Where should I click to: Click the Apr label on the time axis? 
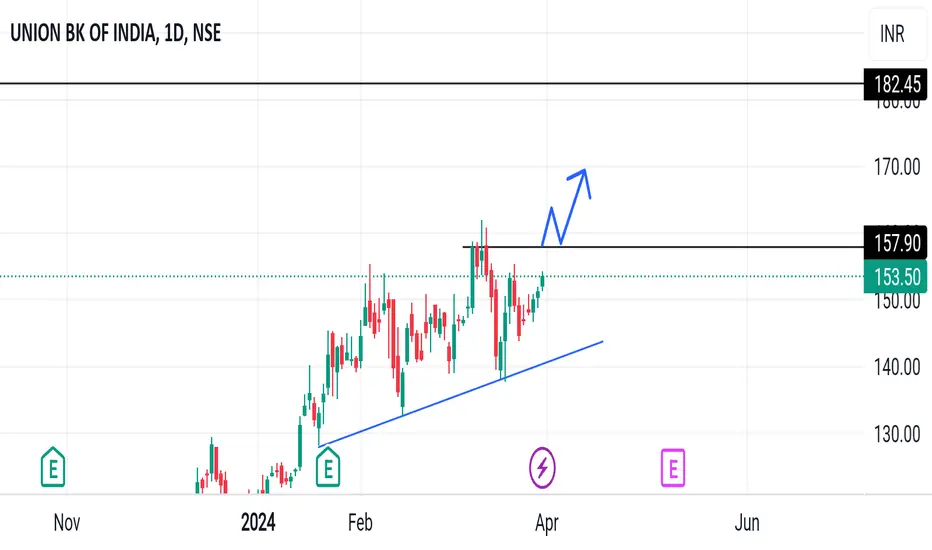pos(547,523)
